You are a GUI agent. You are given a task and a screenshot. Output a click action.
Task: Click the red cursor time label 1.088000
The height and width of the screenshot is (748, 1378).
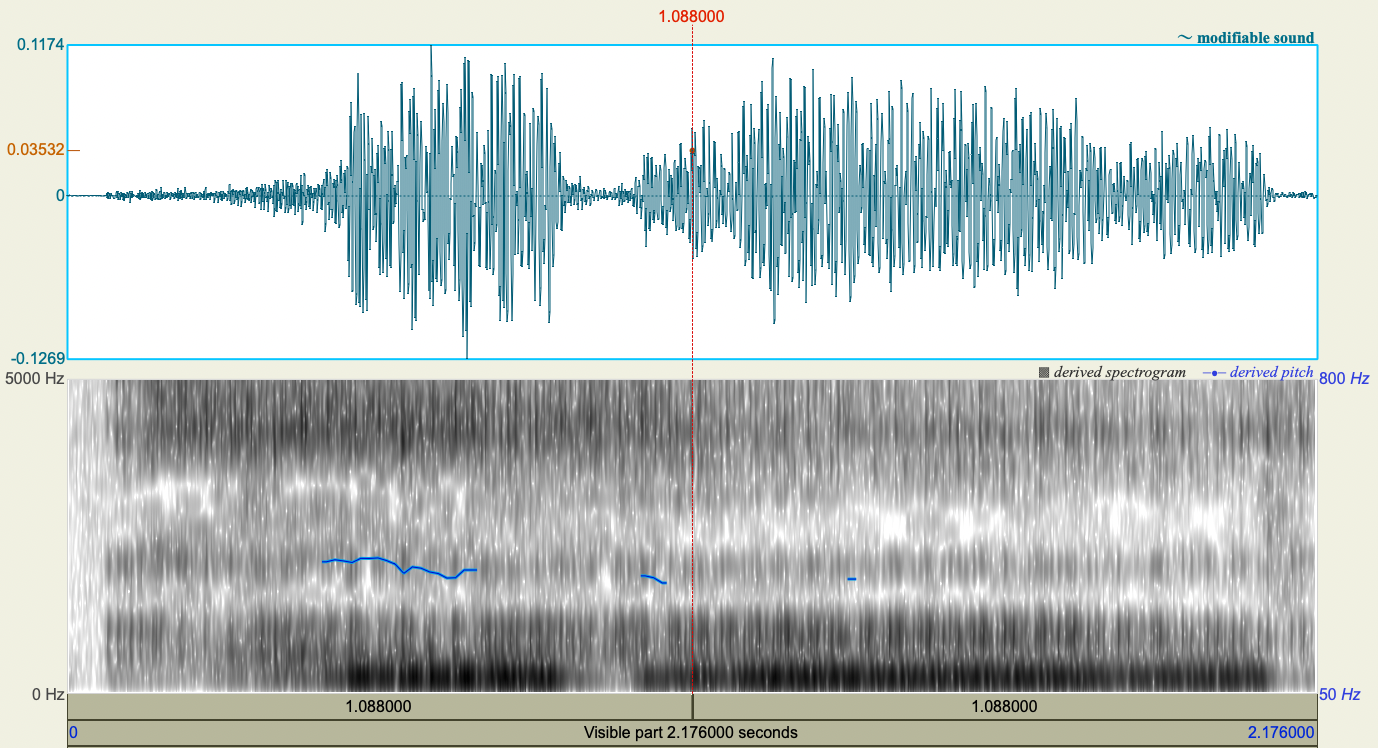[693, 16]
